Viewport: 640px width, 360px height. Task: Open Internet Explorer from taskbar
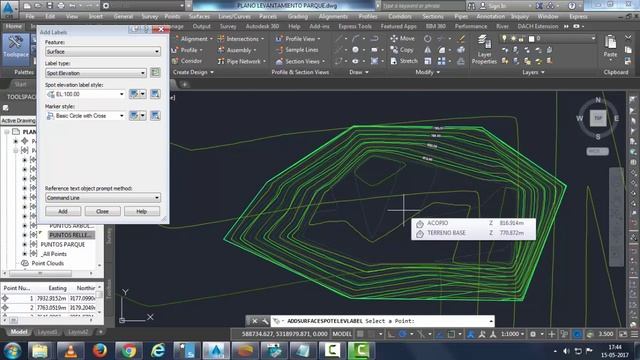click(x=158, y=351)
